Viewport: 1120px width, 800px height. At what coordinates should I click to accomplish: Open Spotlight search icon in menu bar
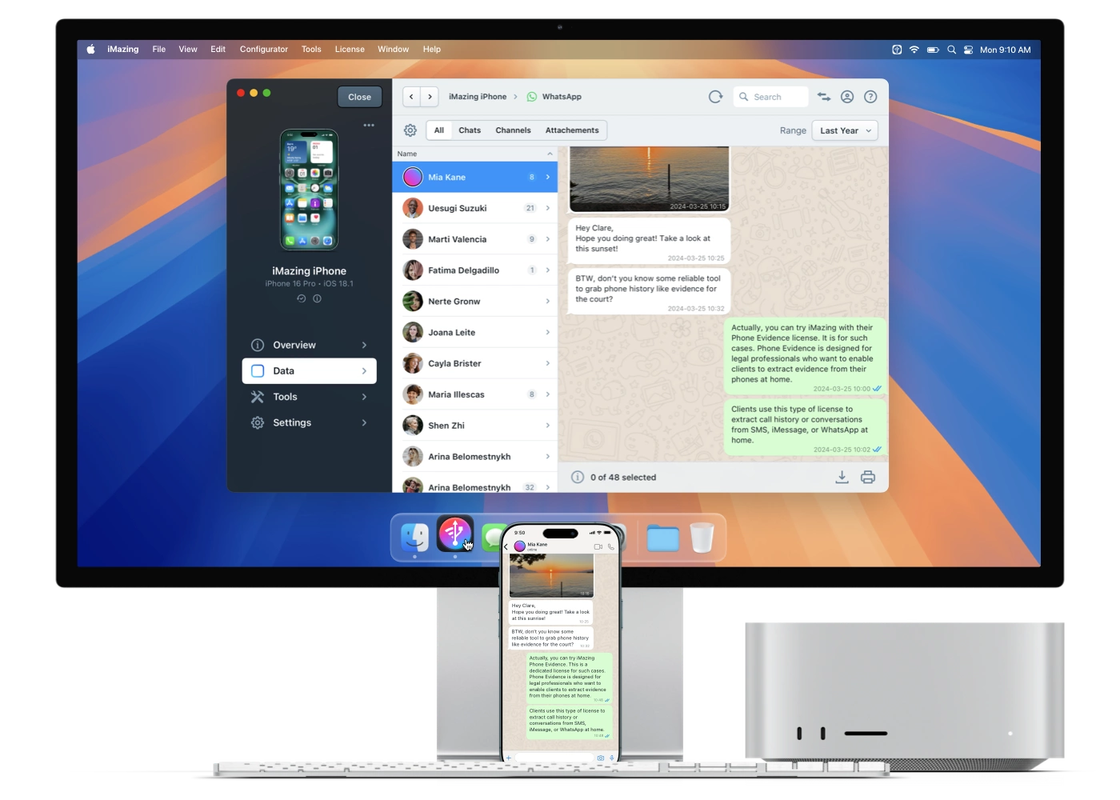(951, 49)
